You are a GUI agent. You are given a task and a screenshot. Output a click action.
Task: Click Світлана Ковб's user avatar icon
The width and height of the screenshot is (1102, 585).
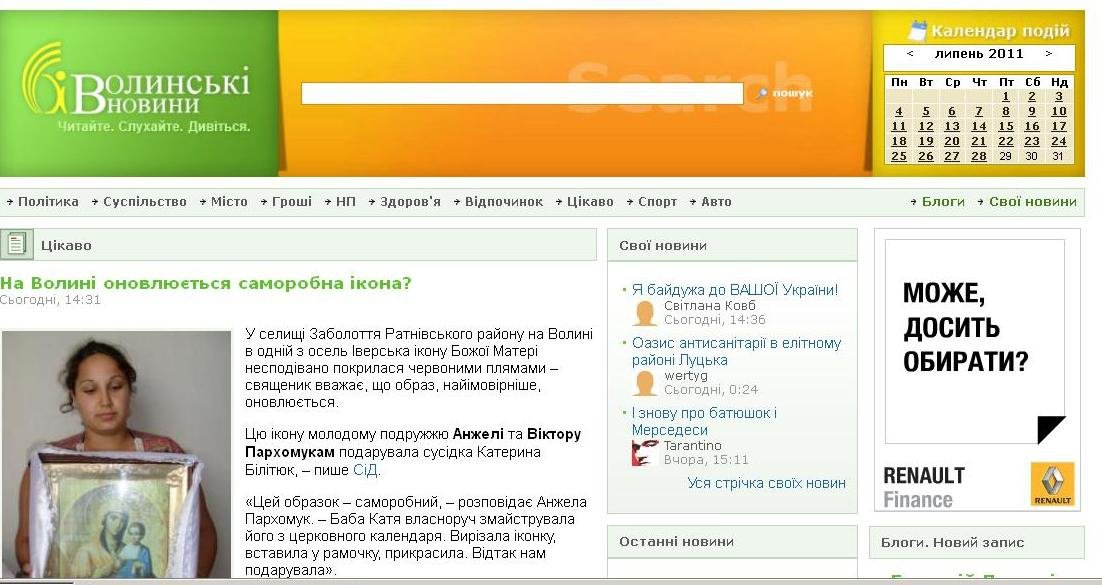(645, 313)
